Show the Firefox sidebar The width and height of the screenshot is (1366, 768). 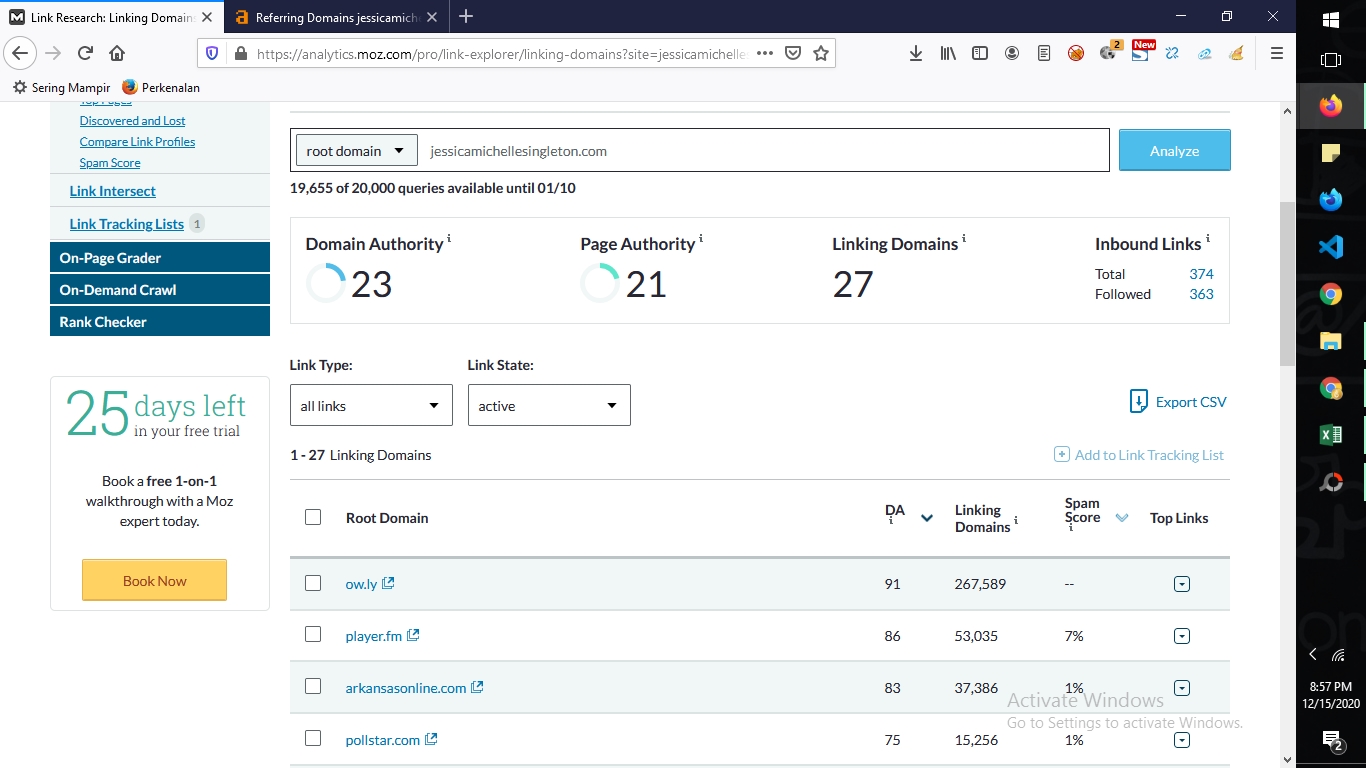pyautogui.click(x=980, y=53)
